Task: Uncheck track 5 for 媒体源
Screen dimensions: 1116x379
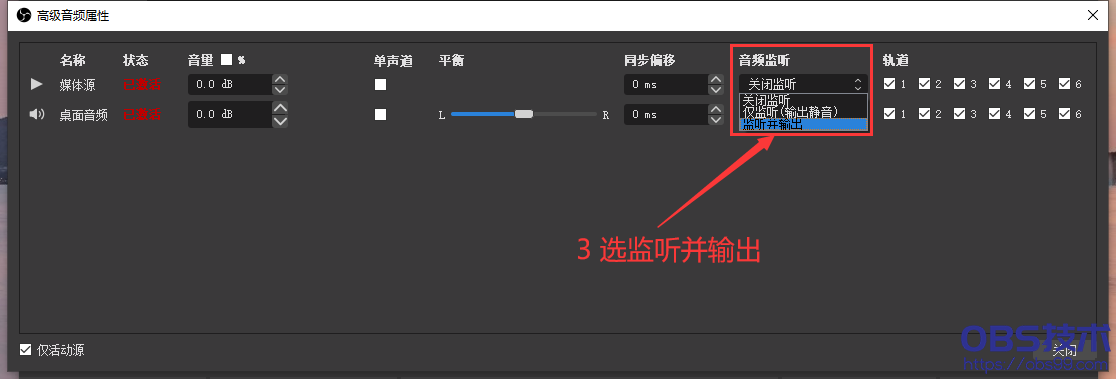Action: click(x=1029, y=84)
